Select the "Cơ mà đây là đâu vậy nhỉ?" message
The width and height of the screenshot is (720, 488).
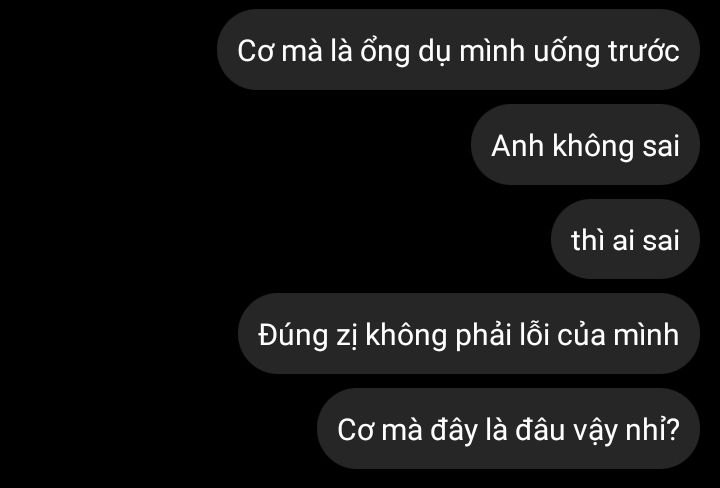coord(508,429)
